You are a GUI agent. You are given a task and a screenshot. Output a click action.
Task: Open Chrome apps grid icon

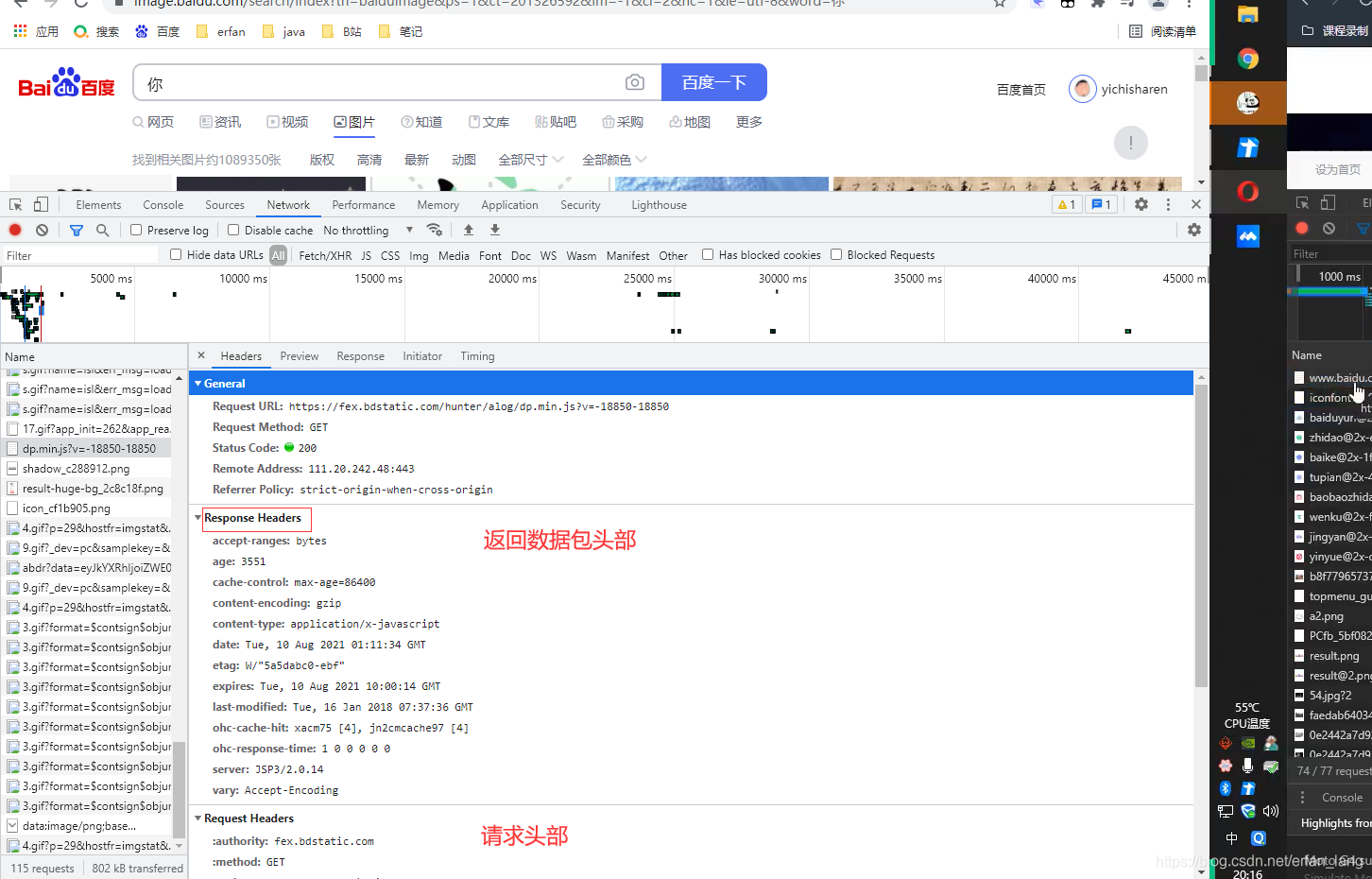[x=20, y=31]
